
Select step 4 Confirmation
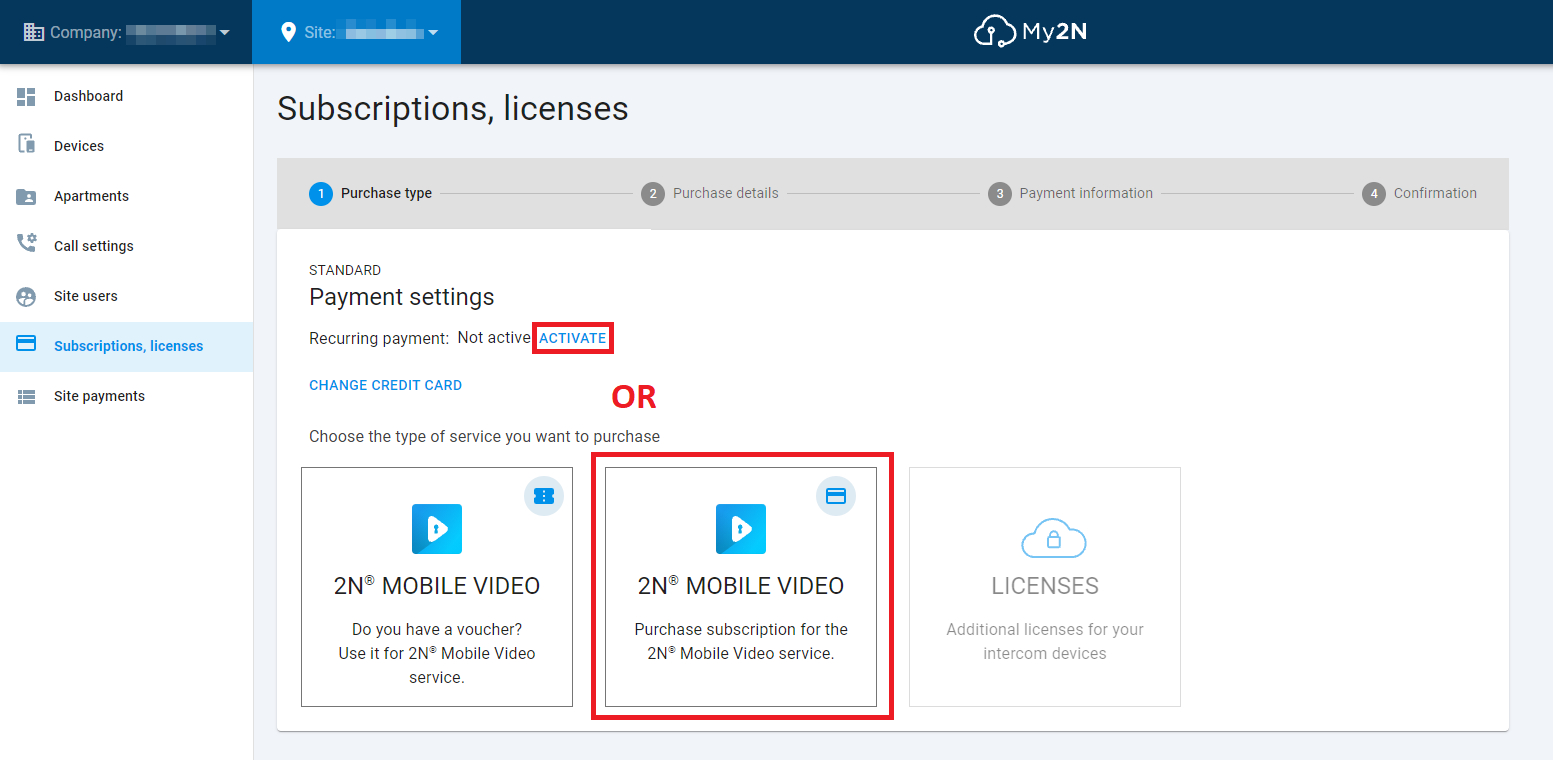point(1419,193)
